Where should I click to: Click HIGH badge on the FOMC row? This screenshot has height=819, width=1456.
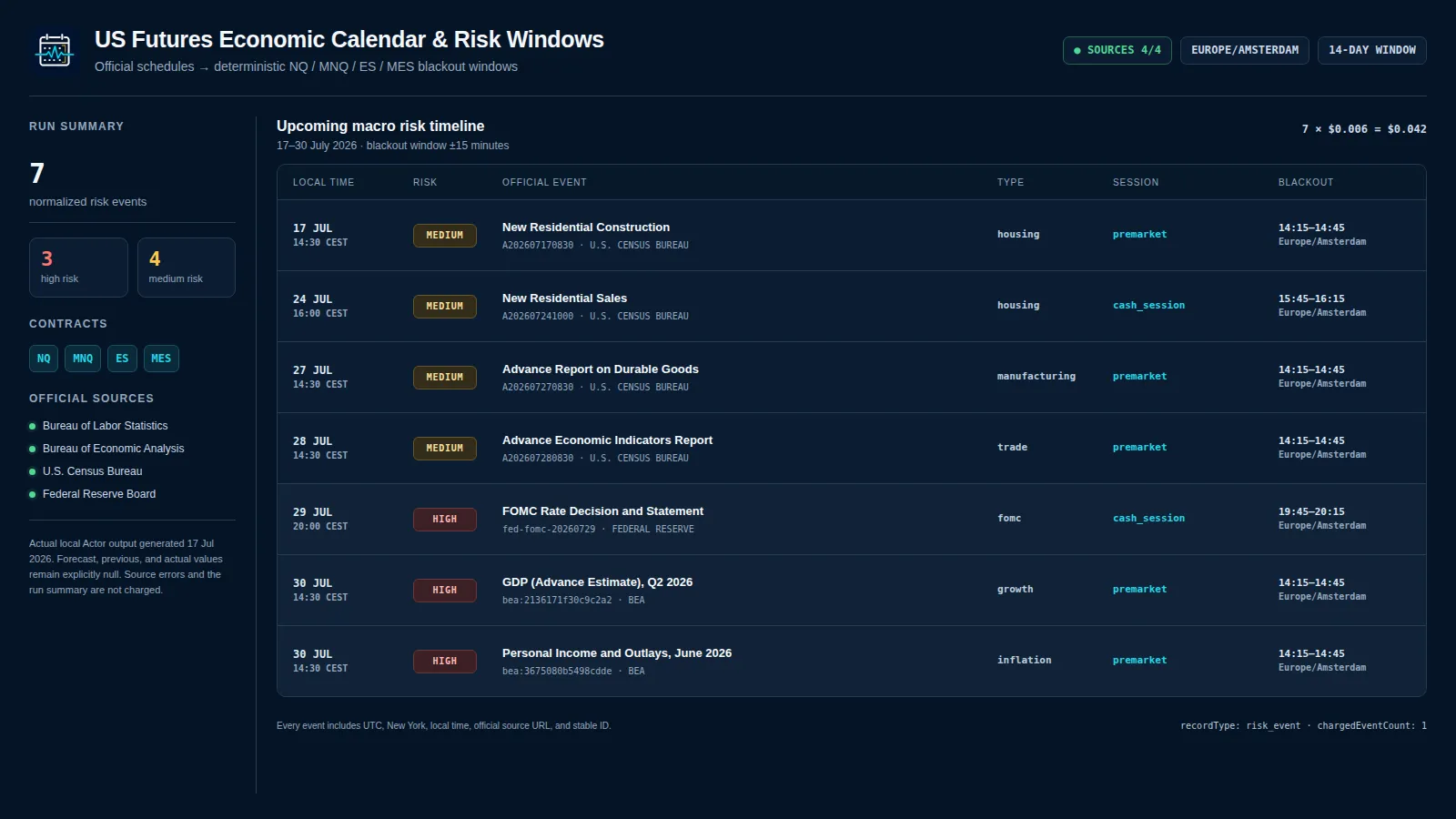point(445,520)
